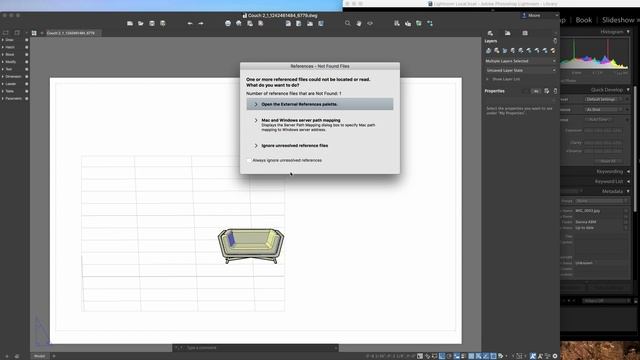This screenshot has height=360, width=640.
Task: Switch to Lightroom Book module
Action: [x=584, y=20]
